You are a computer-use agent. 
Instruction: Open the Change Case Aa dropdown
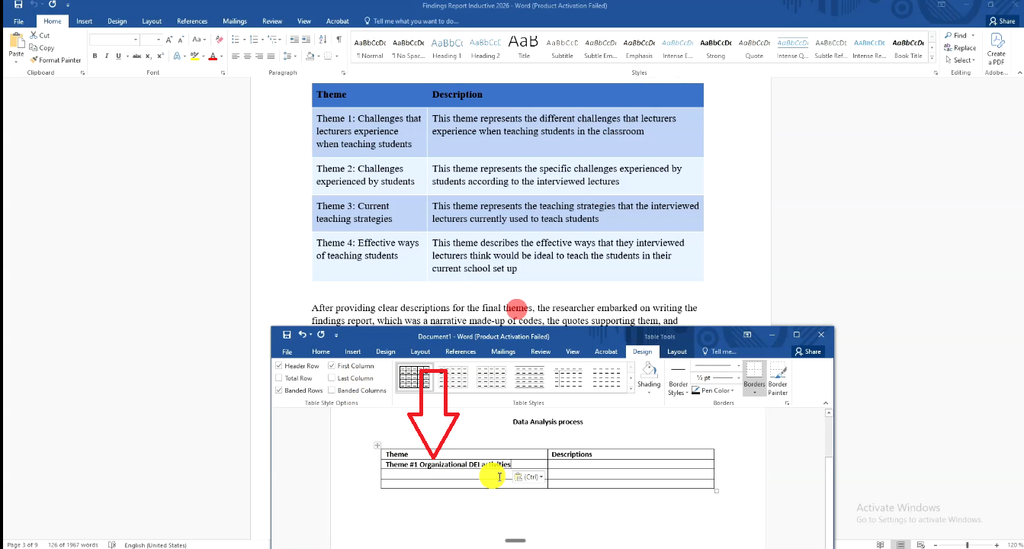[x=199, y=40]
